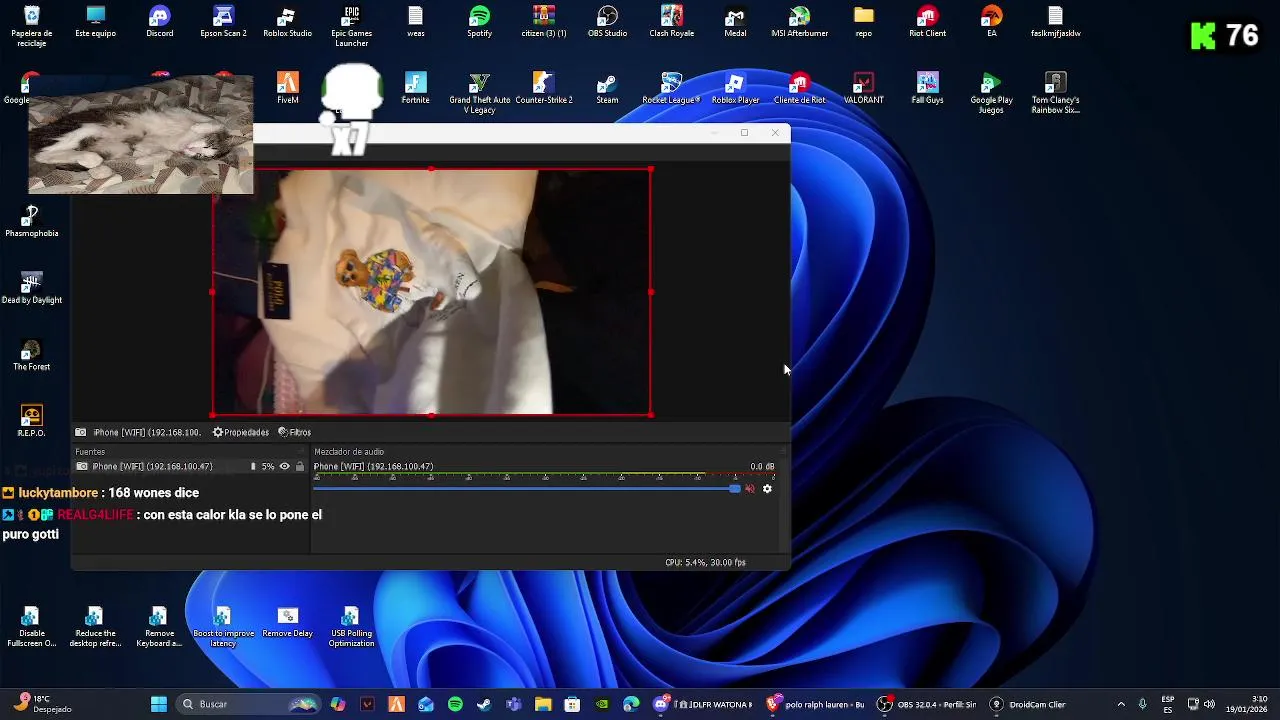Click the Windows Start button
The width and height of the screenshot is (1280, 720).
tap(158, 704)
